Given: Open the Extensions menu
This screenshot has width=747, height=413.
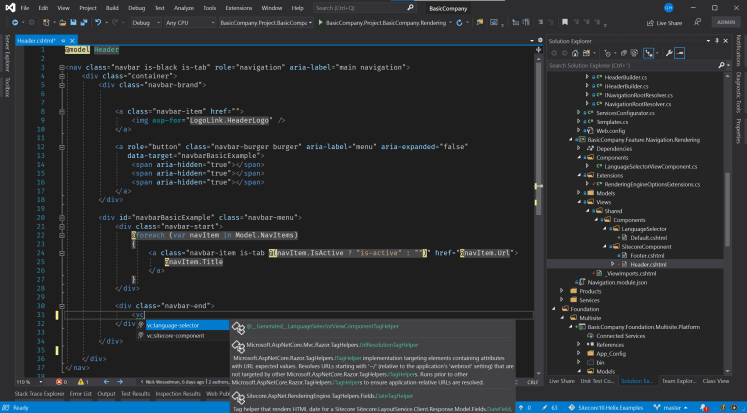Looking at the screenshot, I should pos(238,7).
